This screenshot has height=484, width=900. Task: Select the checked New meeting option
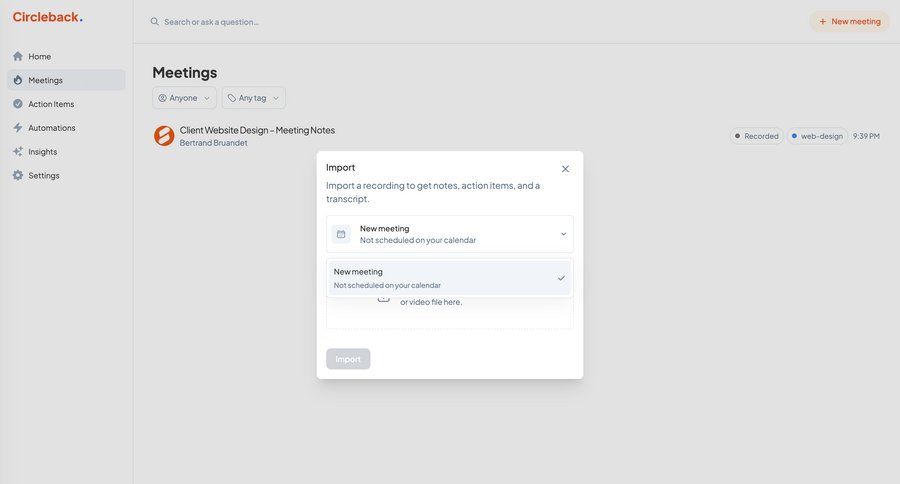coord(449,278)
